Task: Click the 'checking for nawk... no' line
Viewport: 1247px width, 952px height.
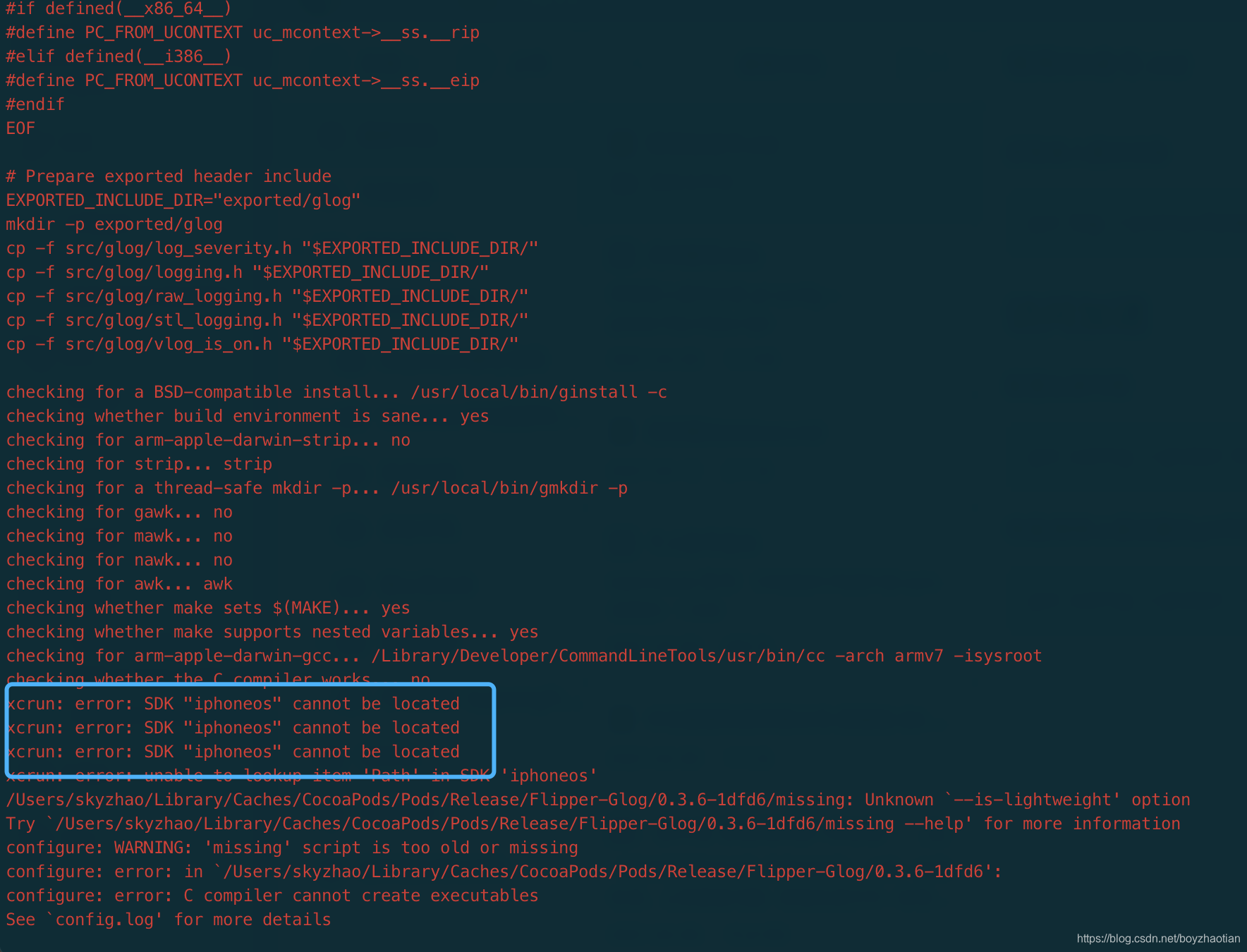Action: (119, 560)
